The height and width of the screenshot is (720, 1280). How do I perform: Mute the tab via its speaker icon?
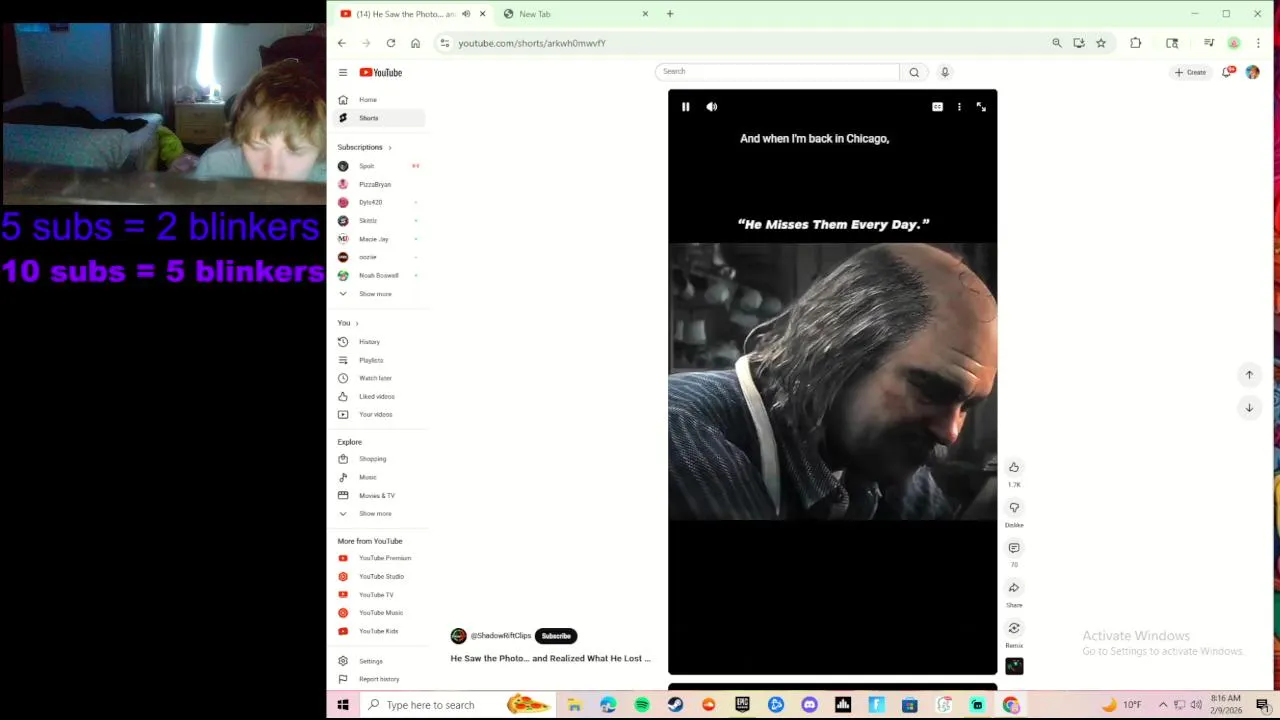pos(466,14)
